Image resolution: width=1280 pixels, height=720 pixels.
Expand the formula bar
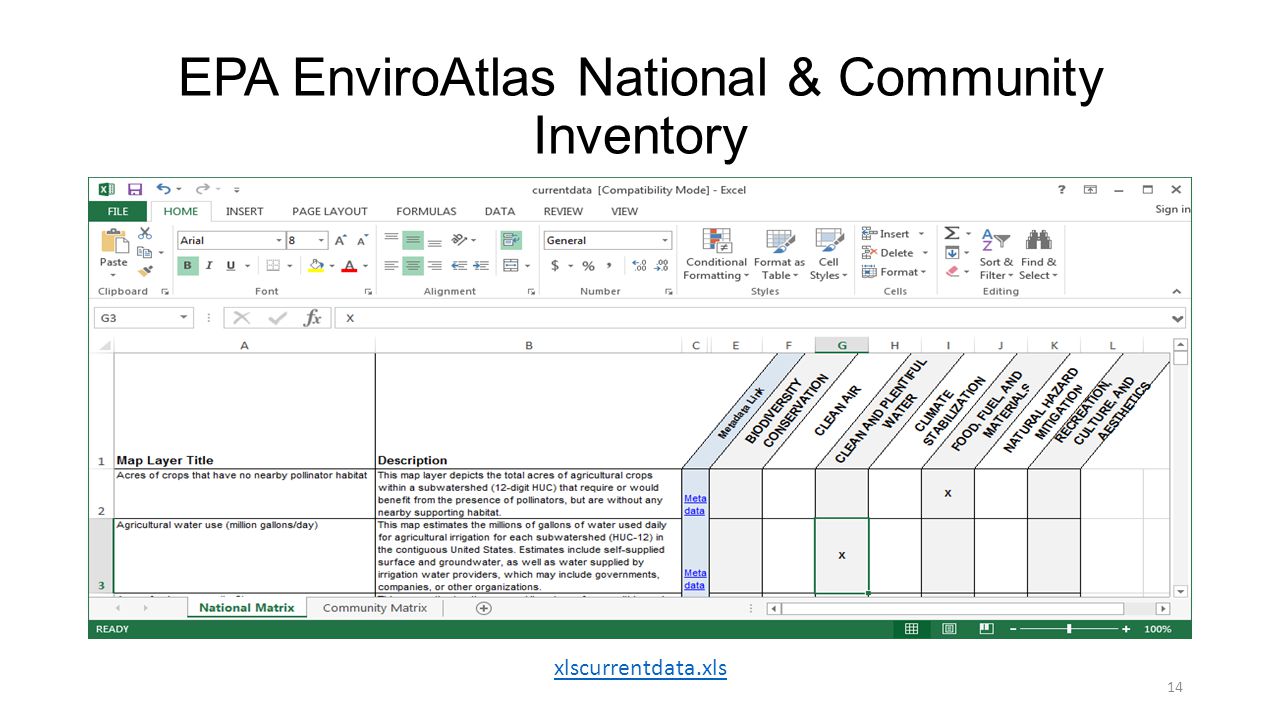coord(1177,318)
